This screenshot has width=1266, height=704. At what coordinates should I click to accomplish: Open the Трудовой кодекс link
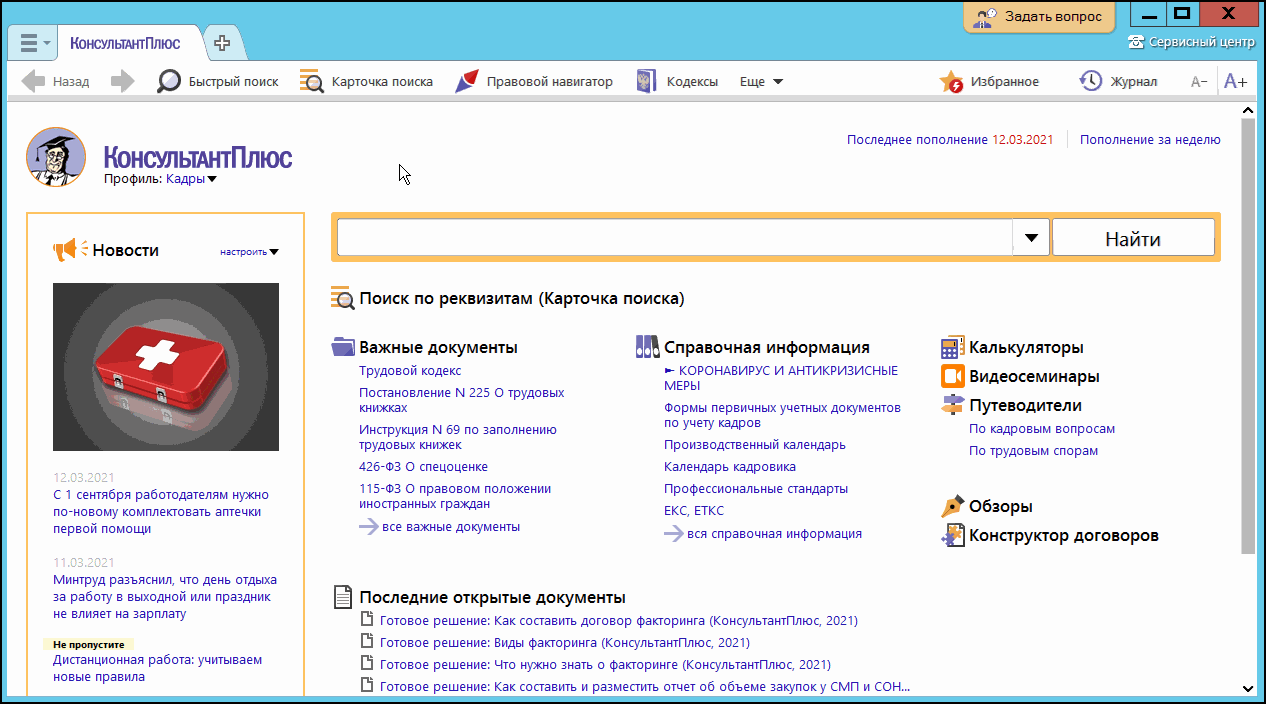coord(410,371)
